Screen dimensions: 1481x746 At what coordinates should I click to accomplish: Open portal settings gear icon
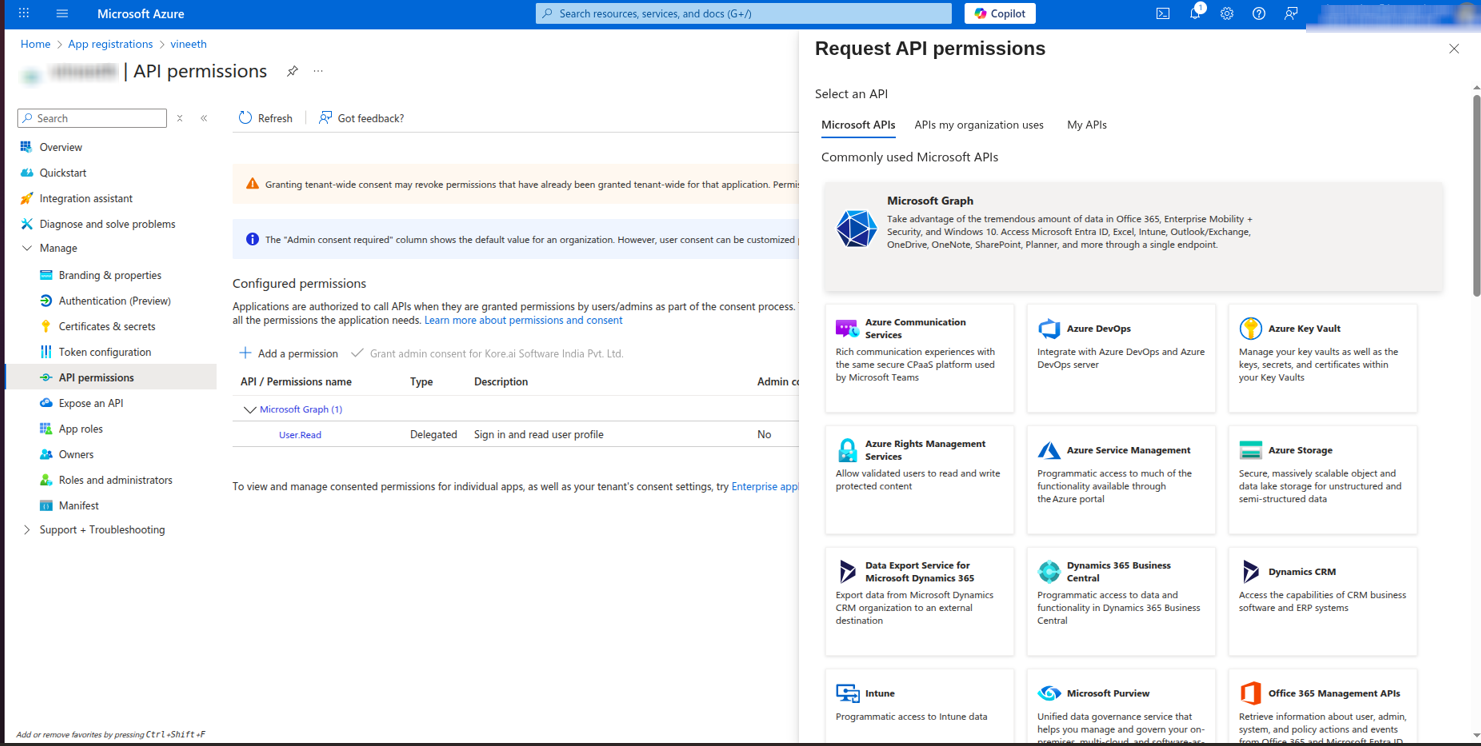[x=1226, y=14]
